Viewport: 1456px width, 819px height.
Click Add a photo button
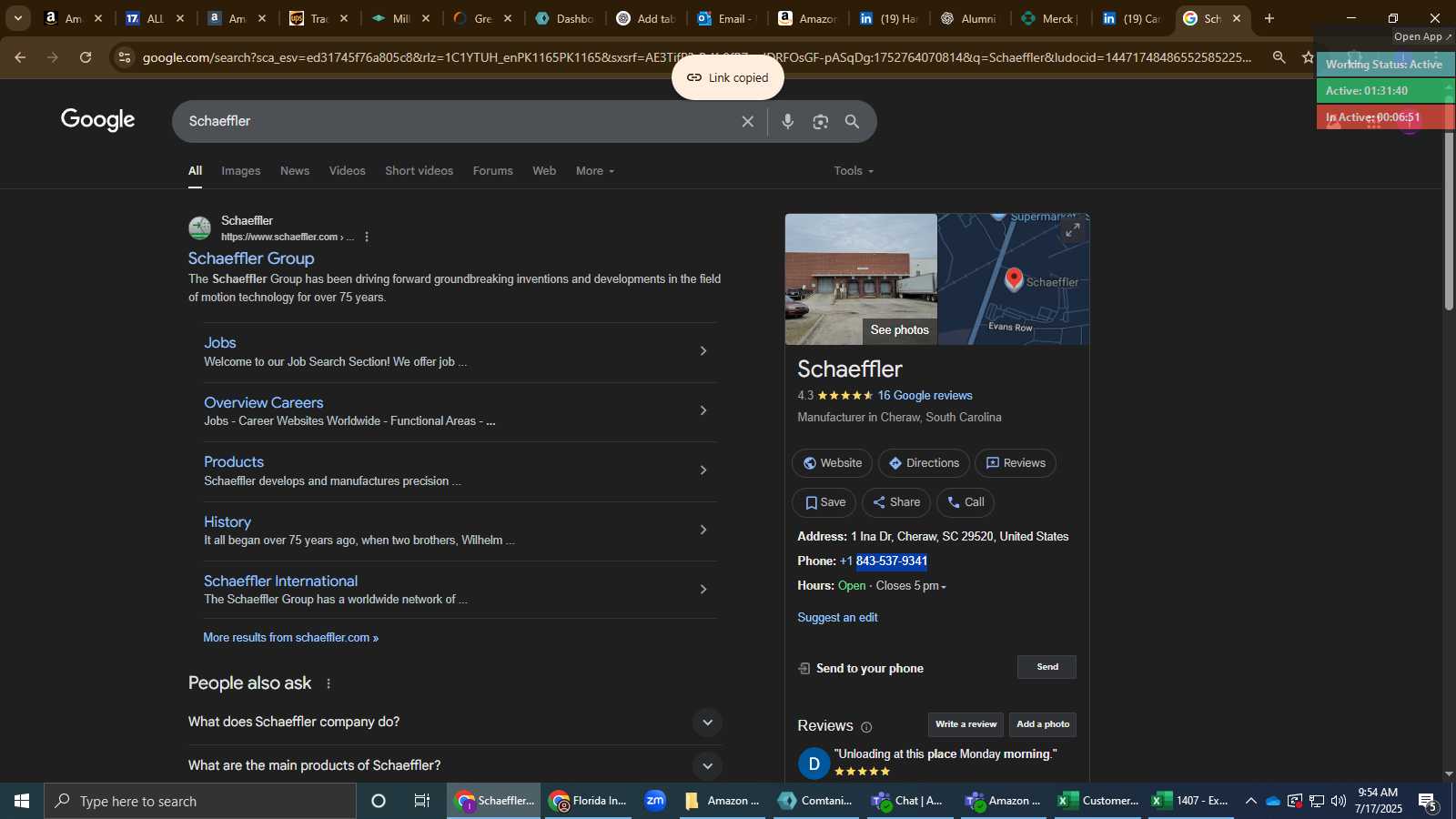[1043, 724]
